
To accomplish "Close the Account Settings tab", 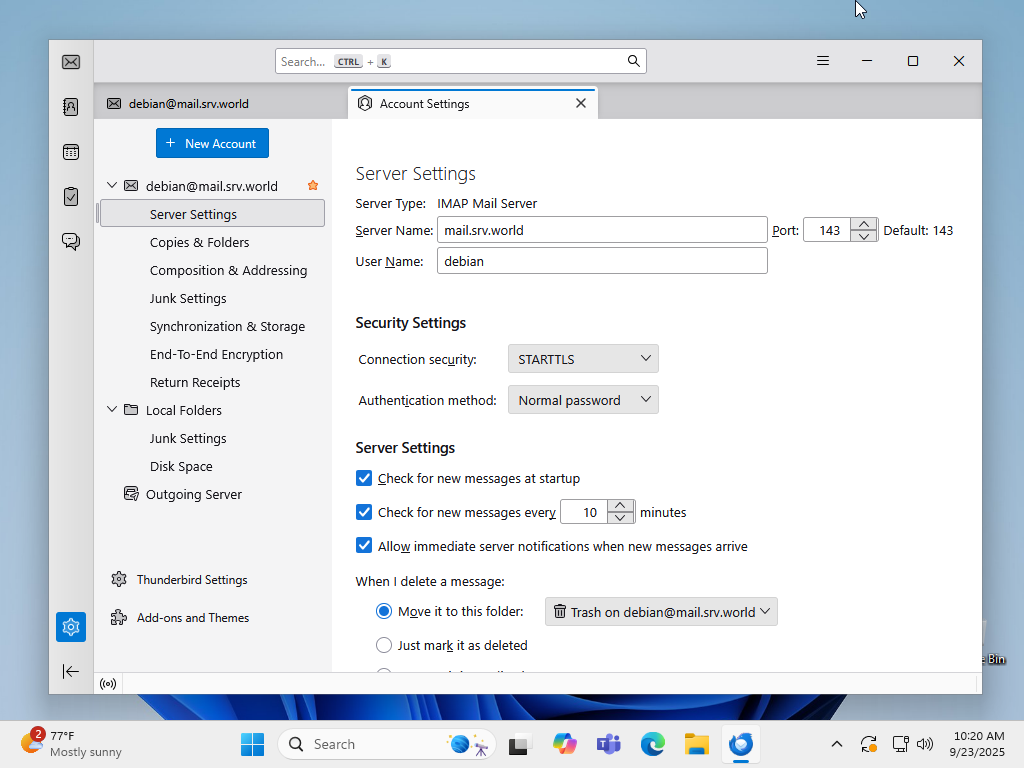I will (x=581, y=103).
